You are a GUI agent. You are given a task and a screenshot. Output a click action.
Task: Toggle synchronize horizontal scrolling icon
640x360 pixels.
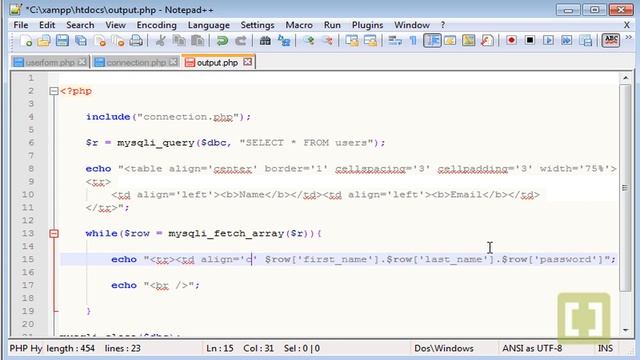tap(370, 40)
